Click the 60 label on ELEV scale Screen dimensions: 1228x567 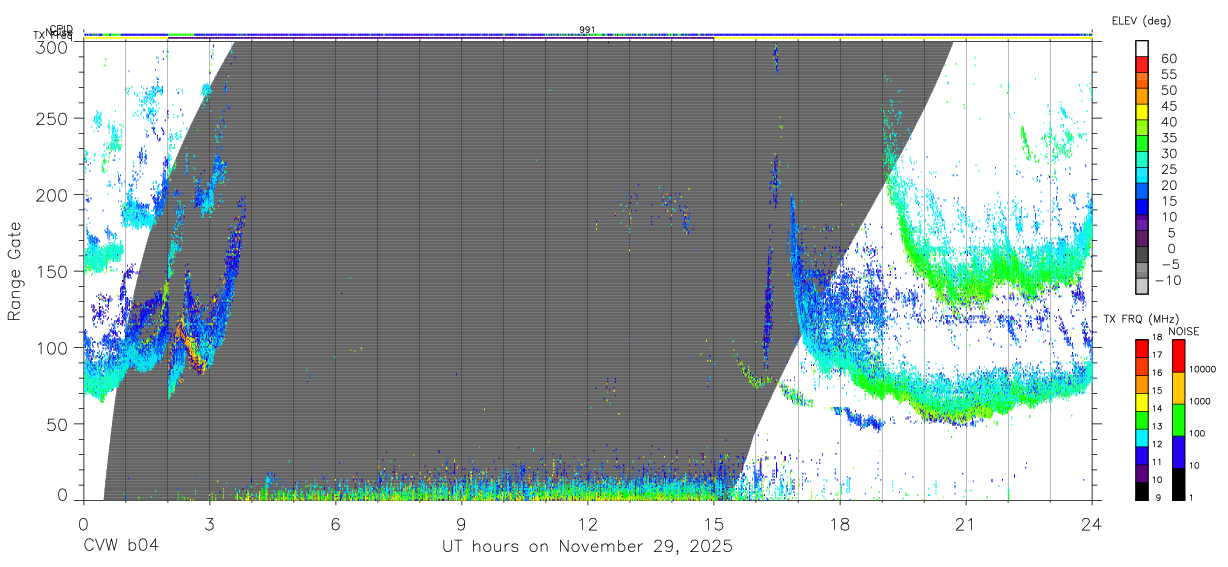coord(1168,59)
